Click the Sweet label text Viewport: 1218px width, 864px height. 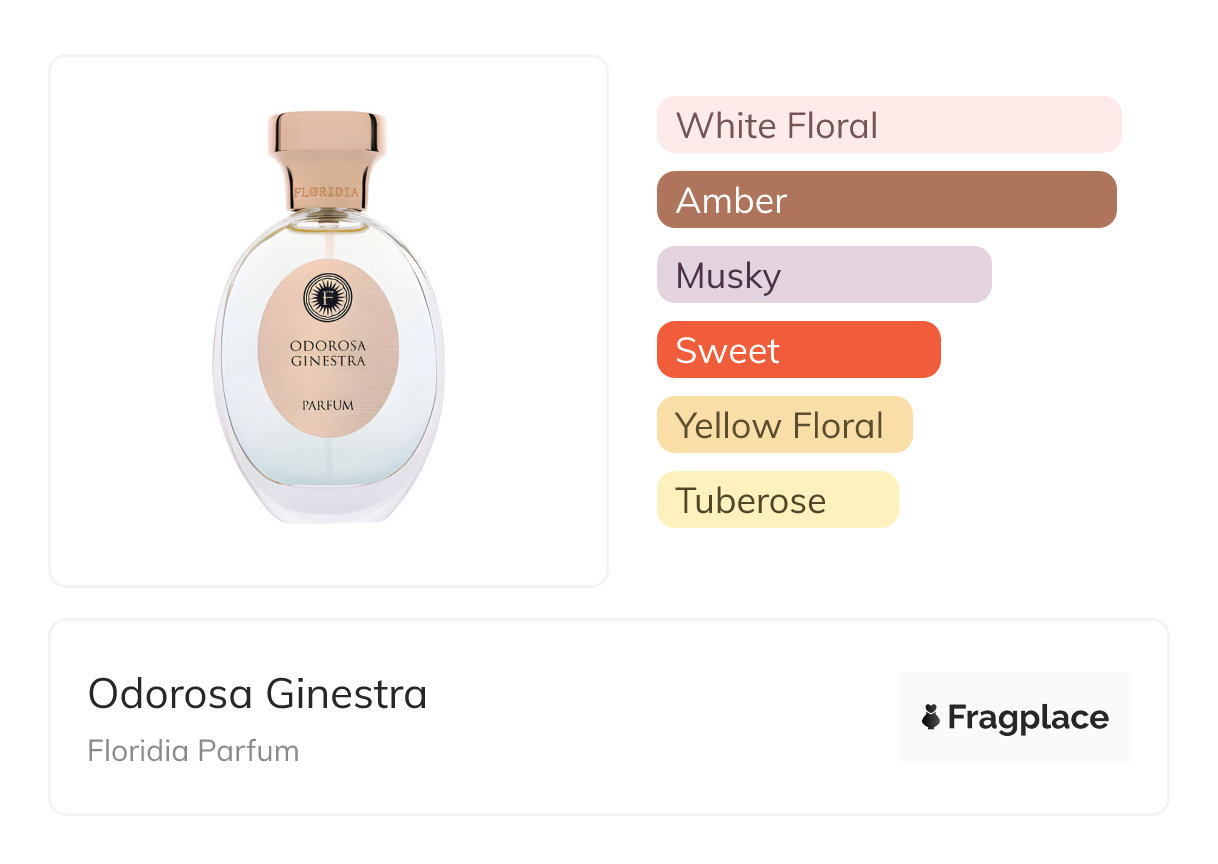point(727,350)
